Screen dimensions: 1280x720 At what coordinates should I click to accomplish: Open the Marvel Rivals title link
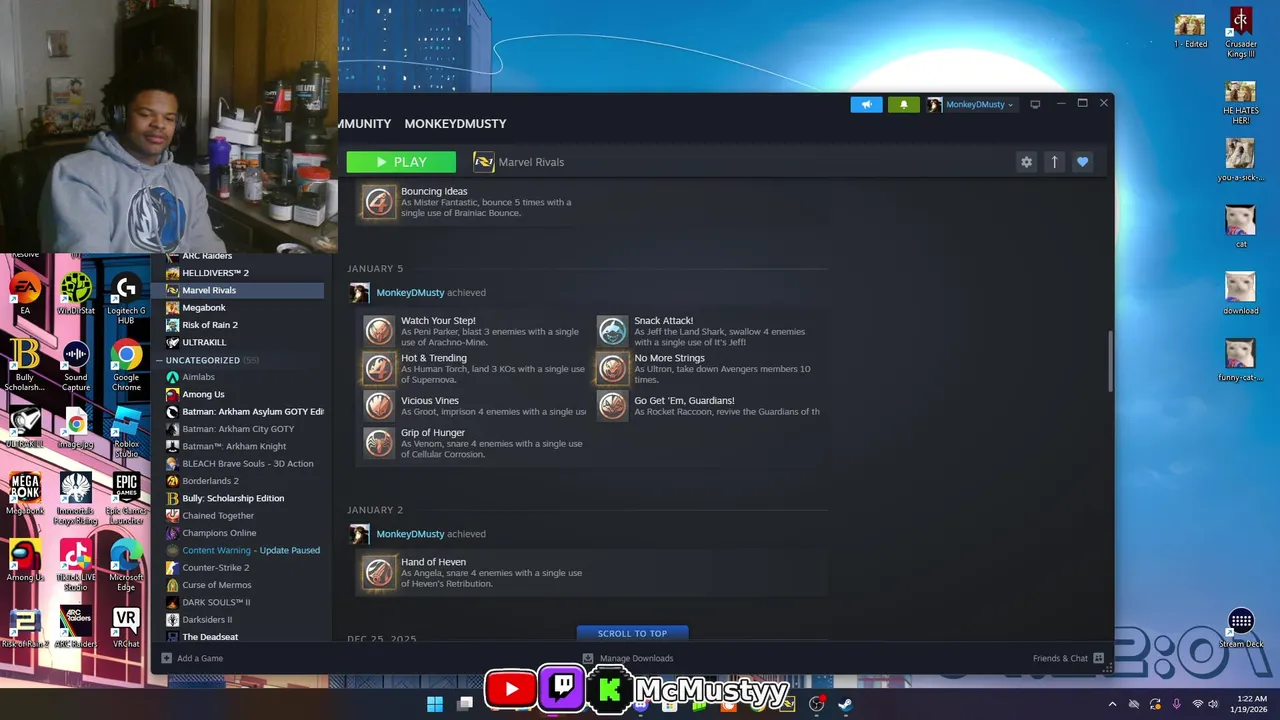(x=531, y=162)
